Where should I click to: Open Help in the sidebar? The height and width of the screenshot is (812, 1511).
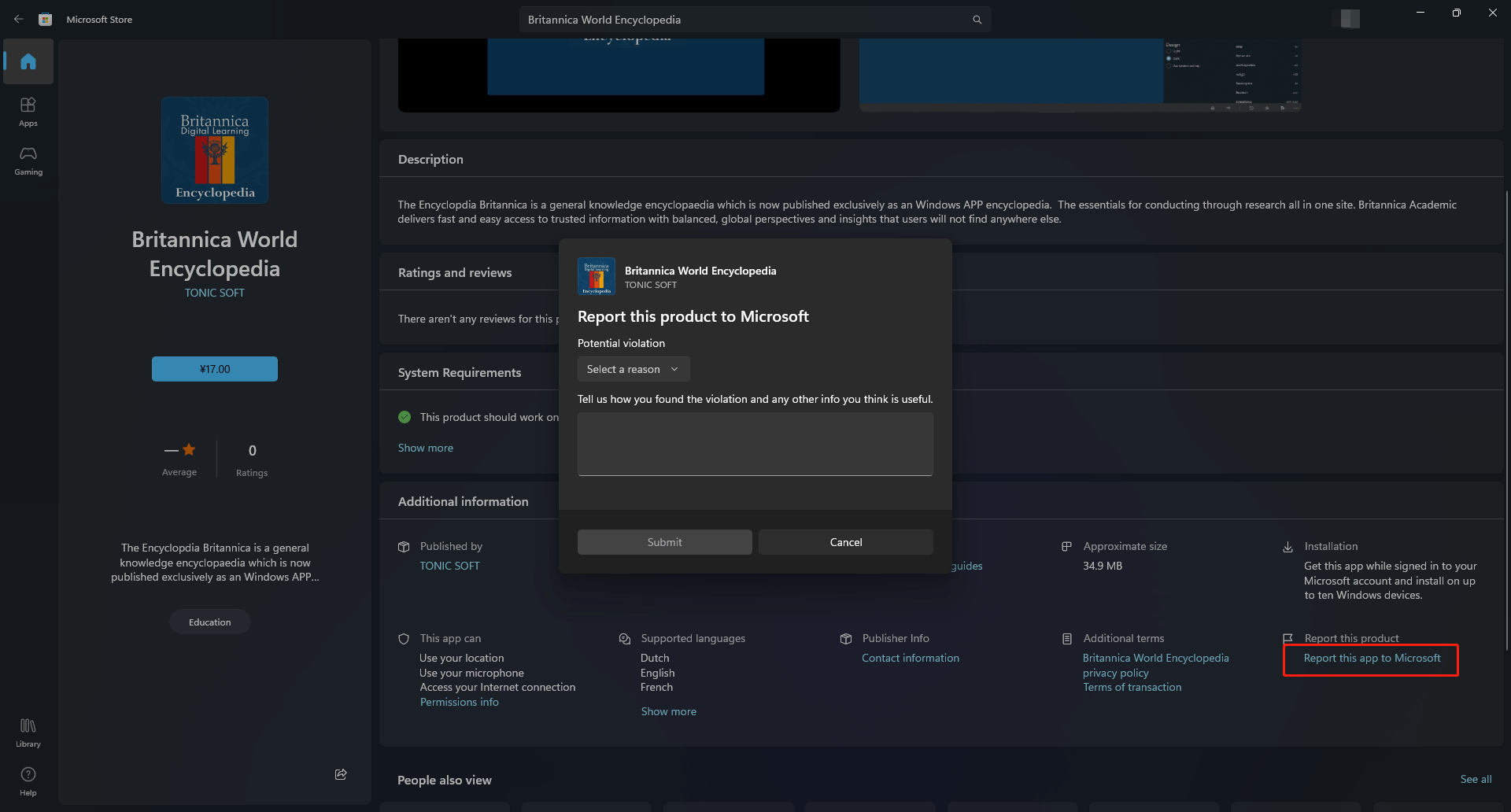[28, 781]
